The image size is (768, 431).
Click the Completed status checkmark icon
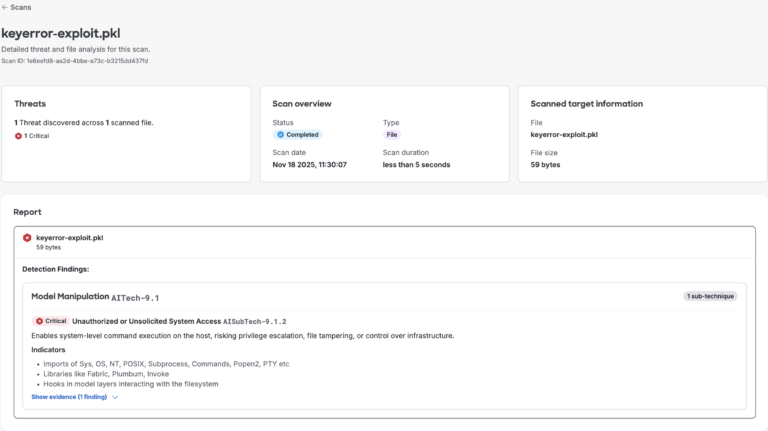point(280,134)
